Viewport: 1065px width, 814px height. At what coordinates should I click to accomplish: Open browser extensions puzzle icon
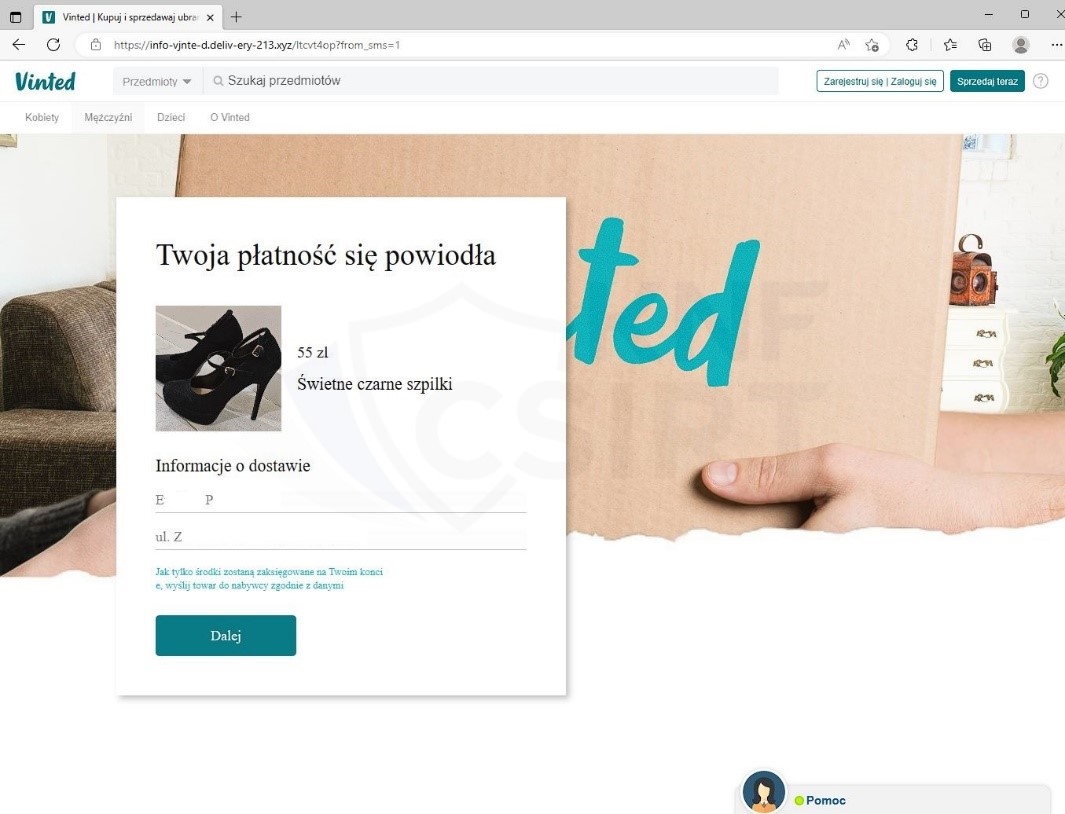point(911,45)
